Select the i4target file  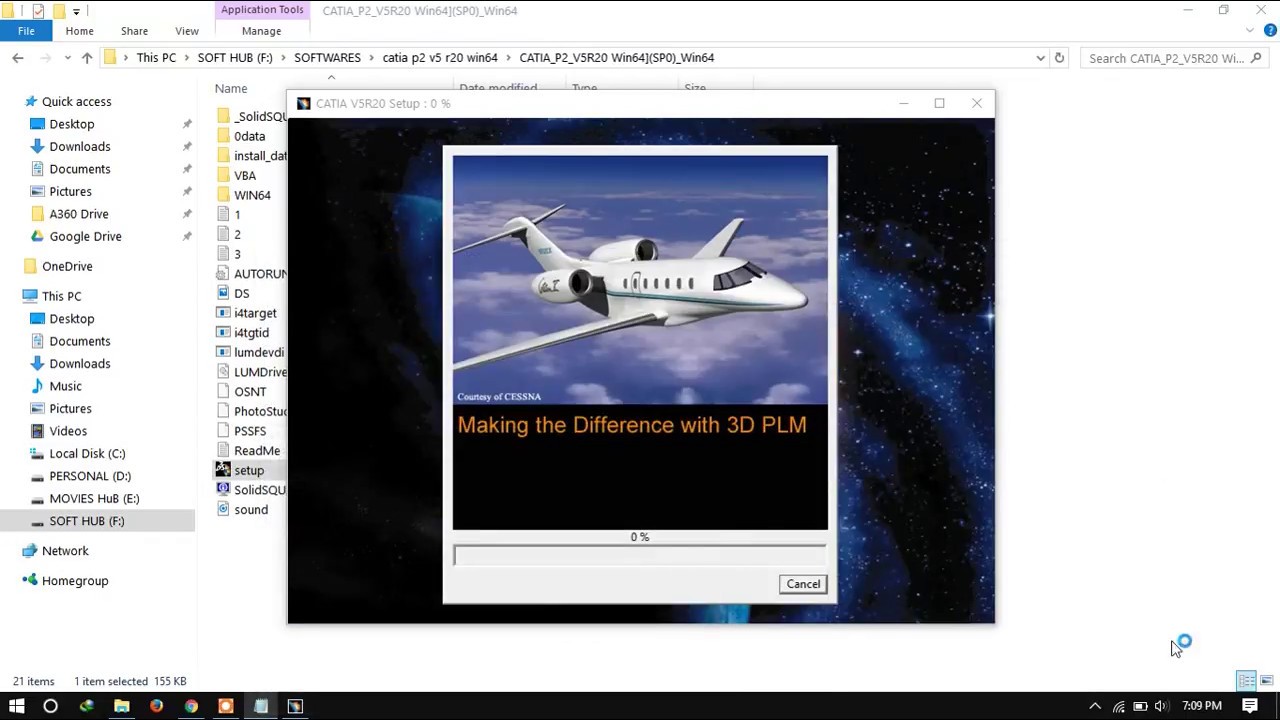pyautogui.click(x=255, y=313)
